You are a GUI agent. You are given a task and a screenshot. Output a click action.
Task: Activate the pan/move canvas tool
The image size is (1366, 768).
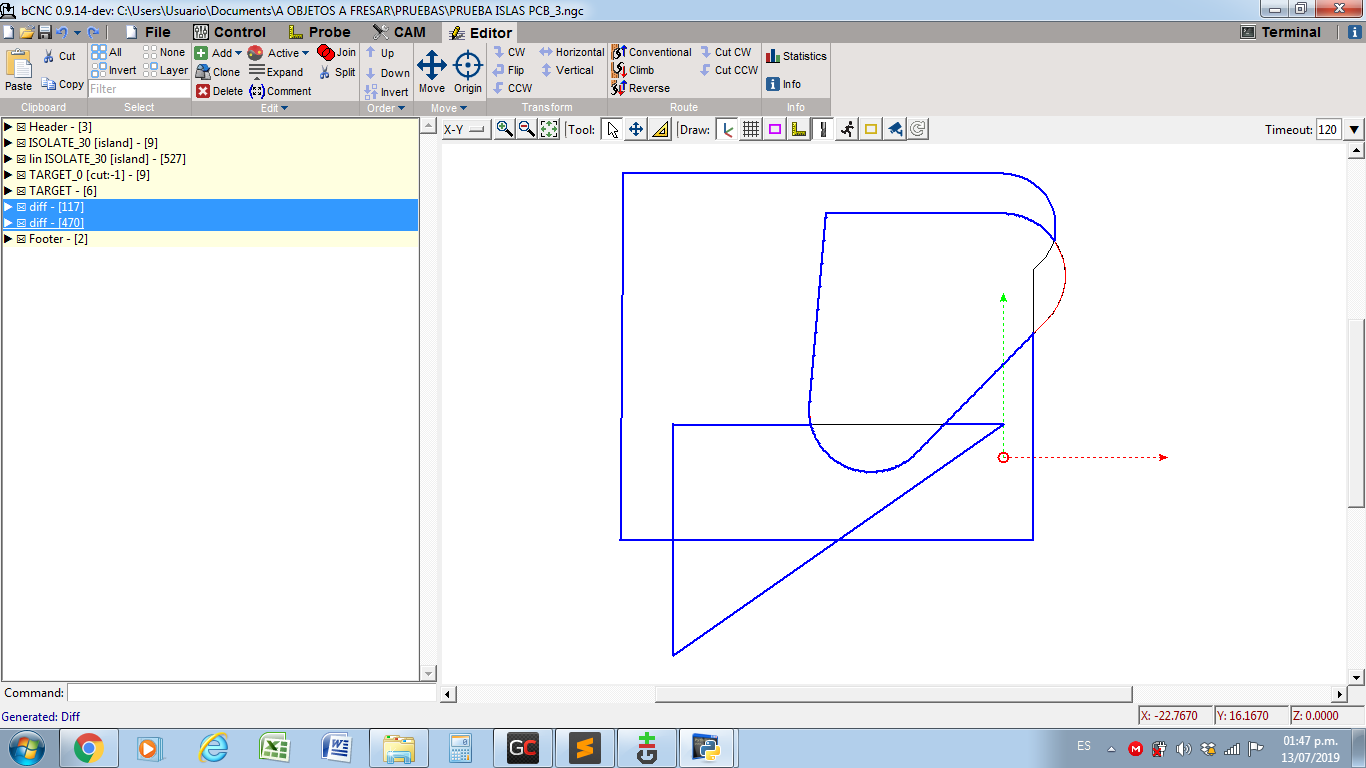pos(636,129)
